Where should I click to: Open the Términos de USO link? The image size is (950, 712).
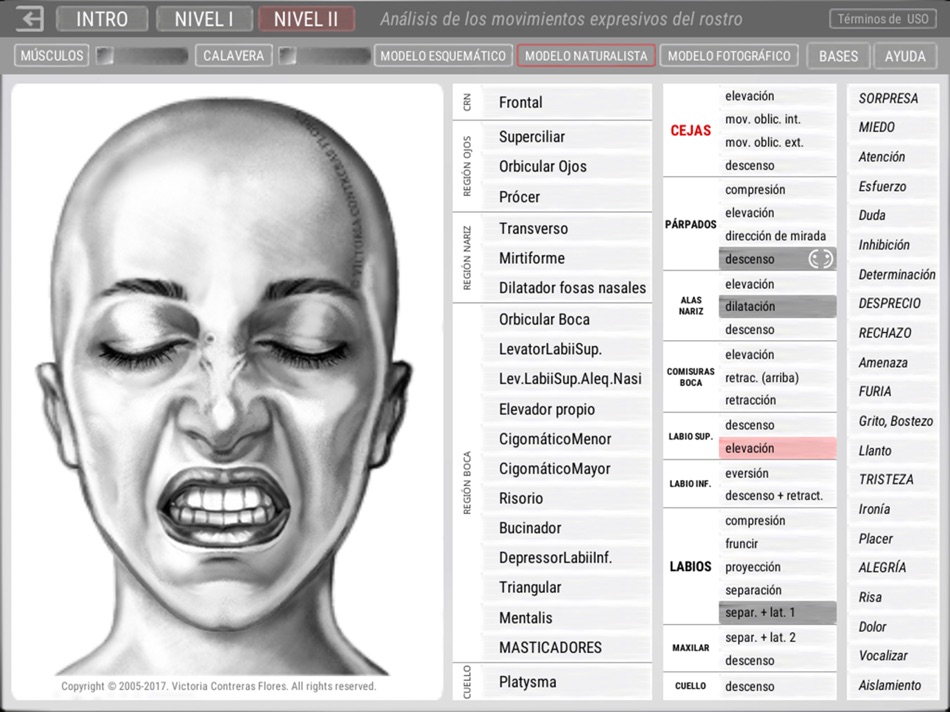pyautogui.click(x=883, y=19)
